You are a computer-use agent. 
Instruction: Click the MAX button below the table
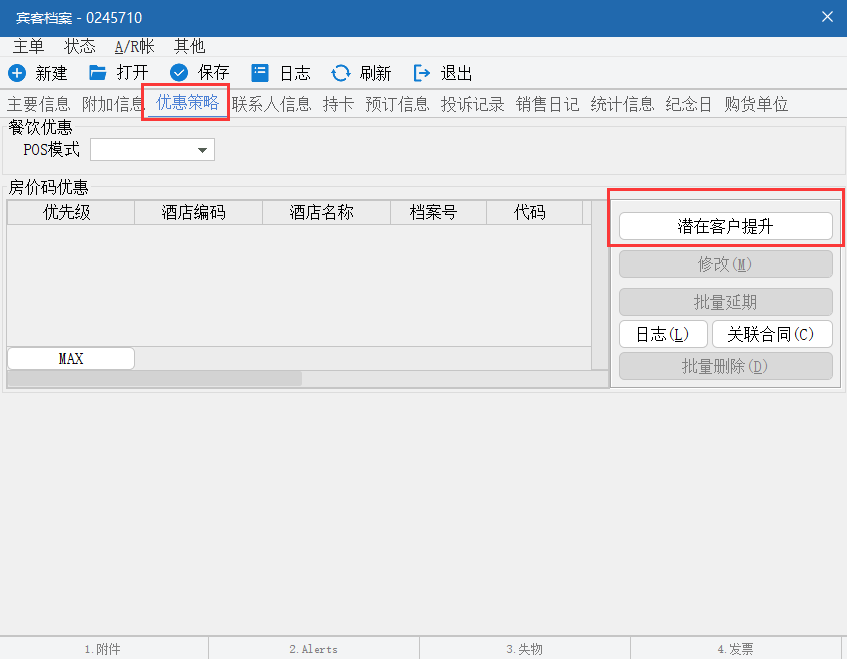[x=71, y=358]
